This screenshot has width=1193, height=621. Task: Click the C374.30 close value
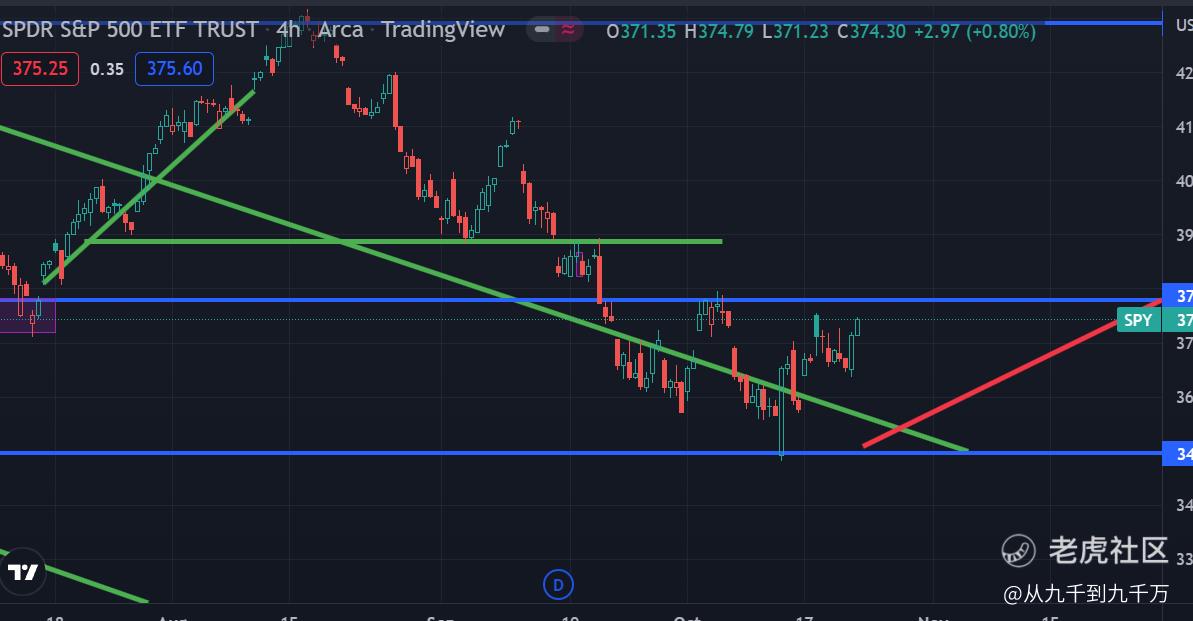coord(872,31)
